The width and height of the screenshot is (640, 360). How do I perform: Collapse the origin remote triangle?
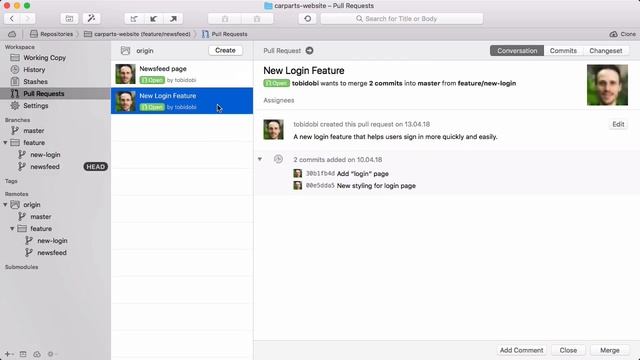point(5,204)
